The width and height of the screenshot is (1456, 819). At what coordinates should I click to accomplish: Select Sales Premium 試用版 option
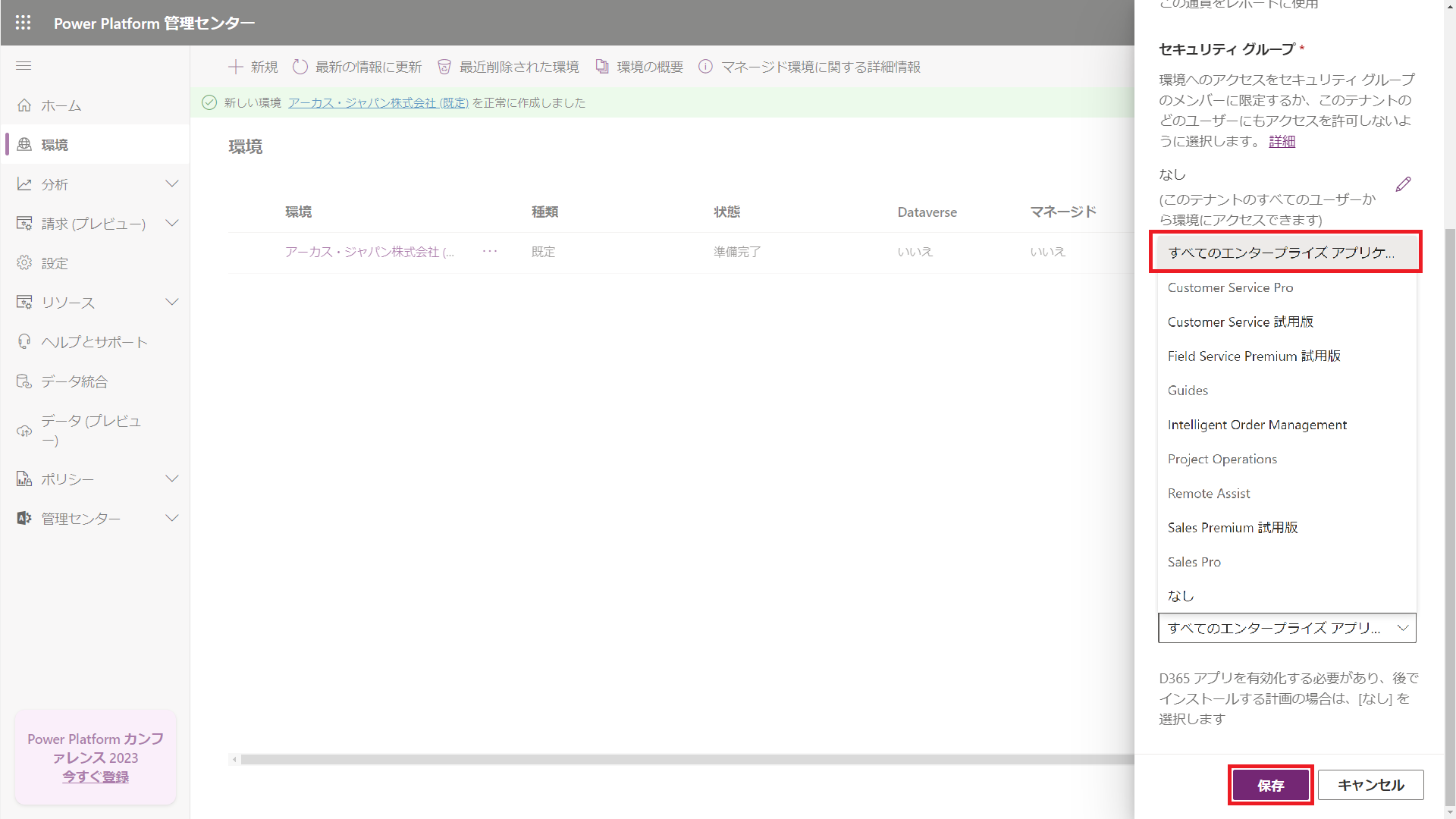tap(1286, 527)
